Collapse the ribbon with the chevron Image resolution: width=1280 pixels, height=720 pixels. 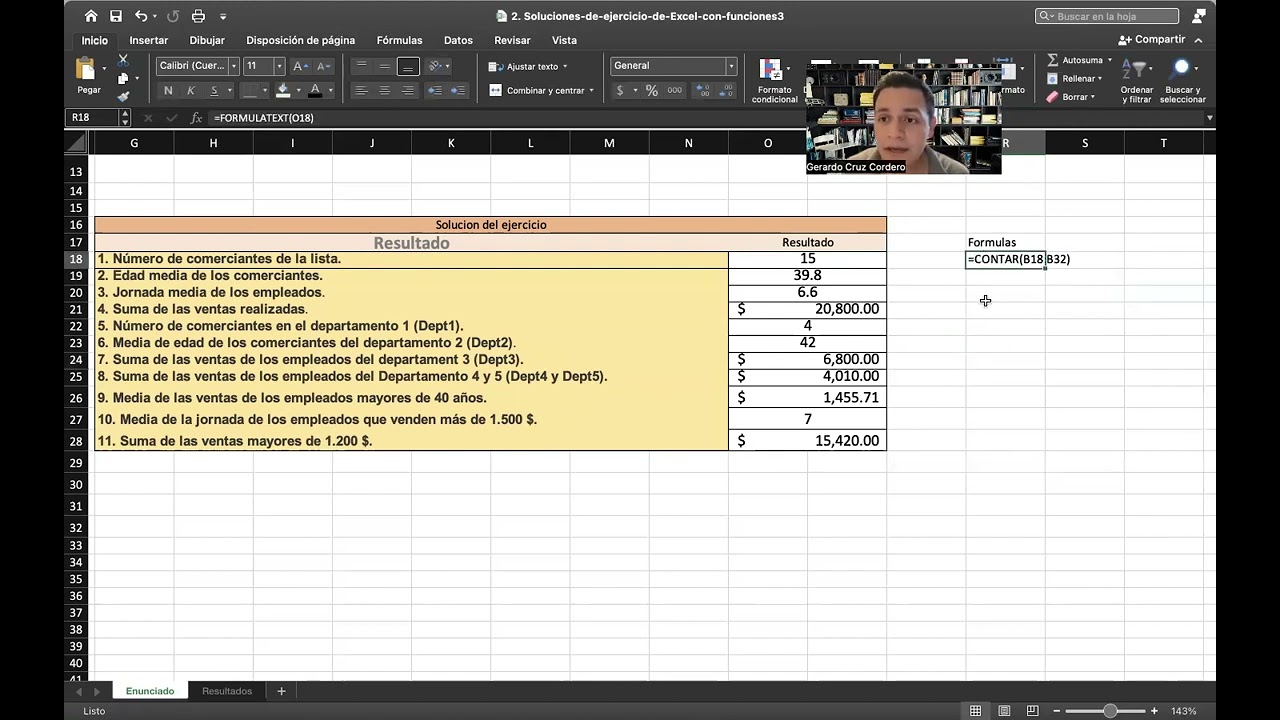pos(1198,40)
